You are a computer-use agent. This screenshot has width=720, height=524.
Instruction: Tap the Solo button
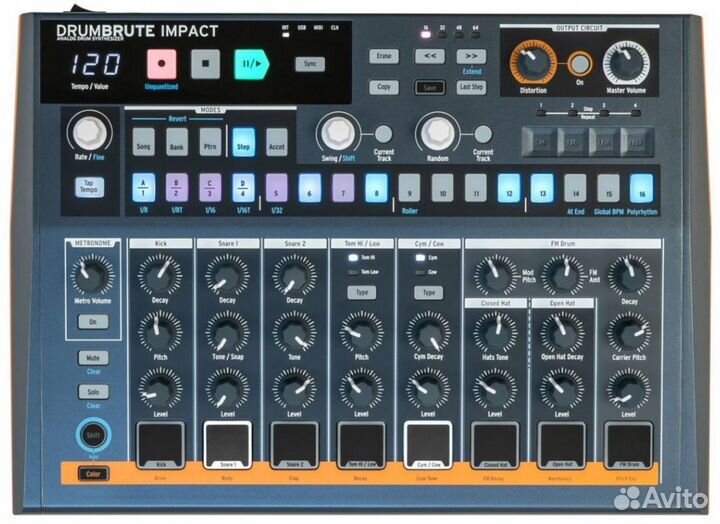point(93,392)
